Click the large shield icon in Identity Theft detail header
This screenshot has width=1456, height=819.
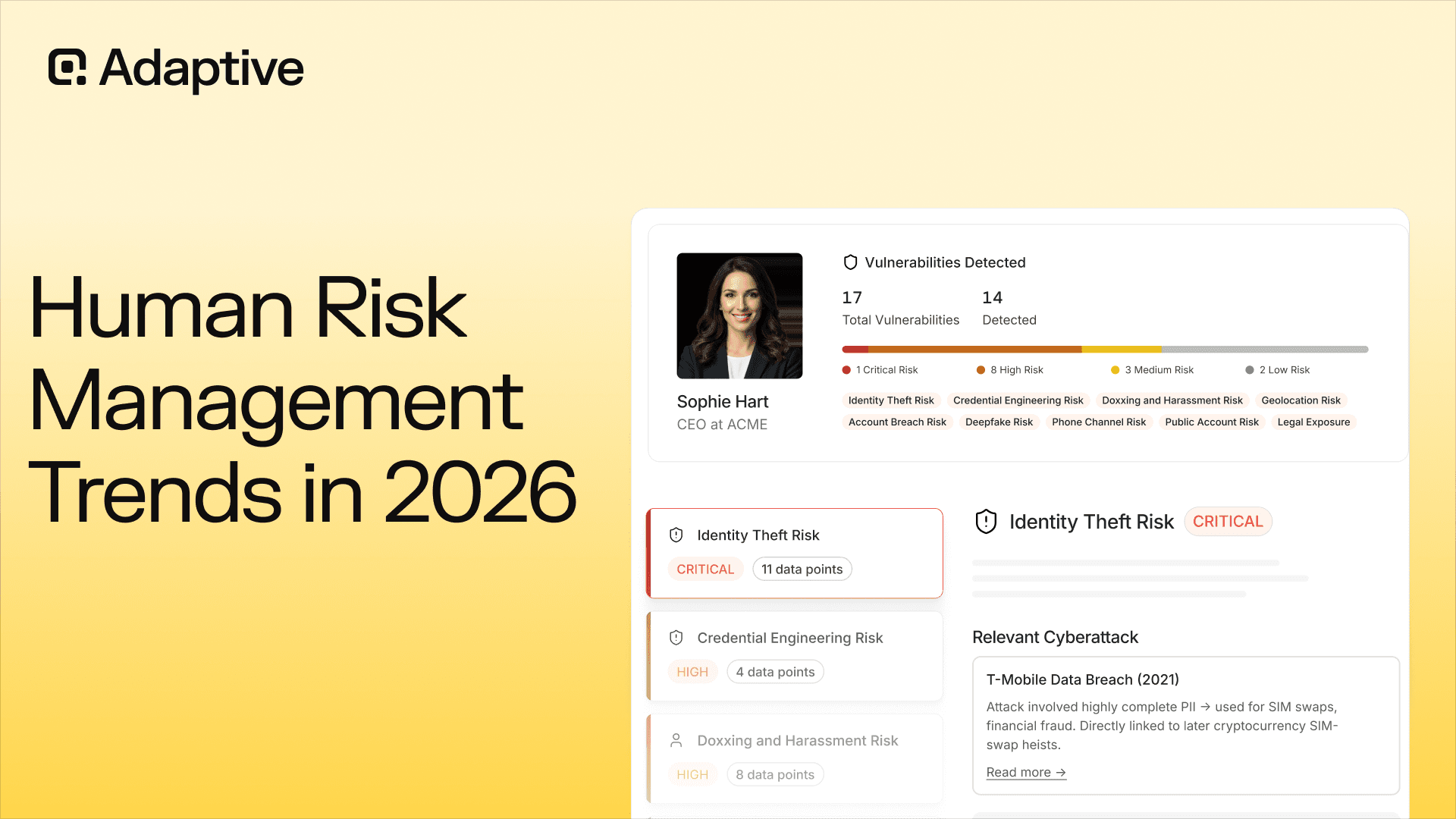click(986, 522)
